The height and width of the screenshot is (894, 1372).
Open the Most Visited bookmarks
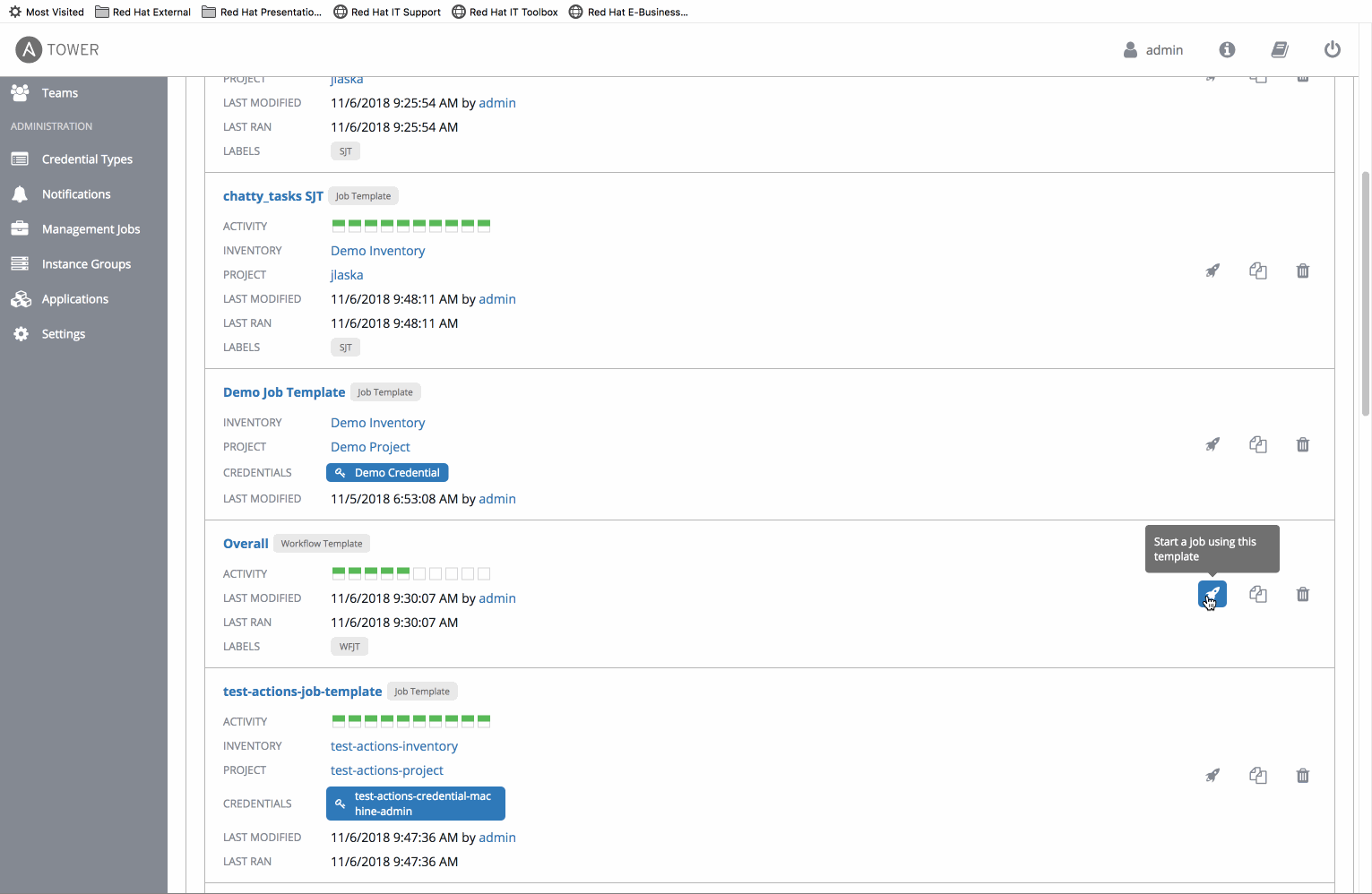(47, 12)
